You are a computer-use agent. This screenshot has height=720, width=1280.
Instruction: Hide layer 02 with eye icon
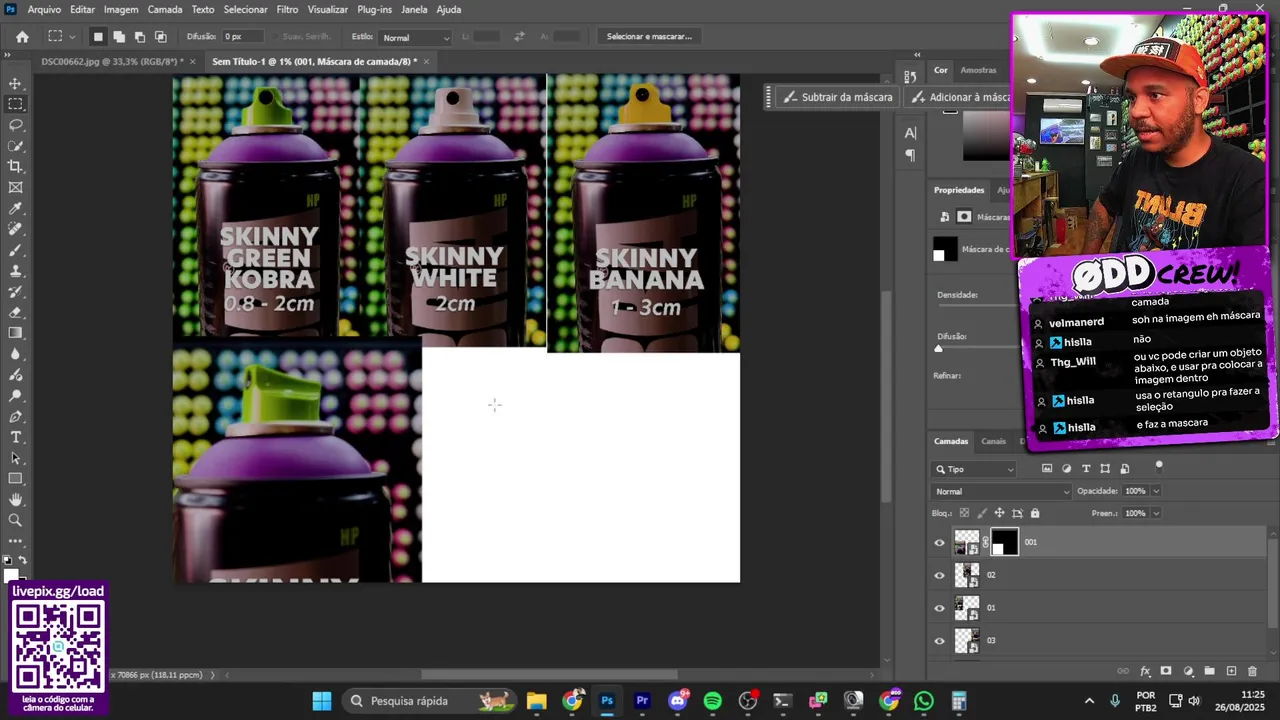point(939,575)
